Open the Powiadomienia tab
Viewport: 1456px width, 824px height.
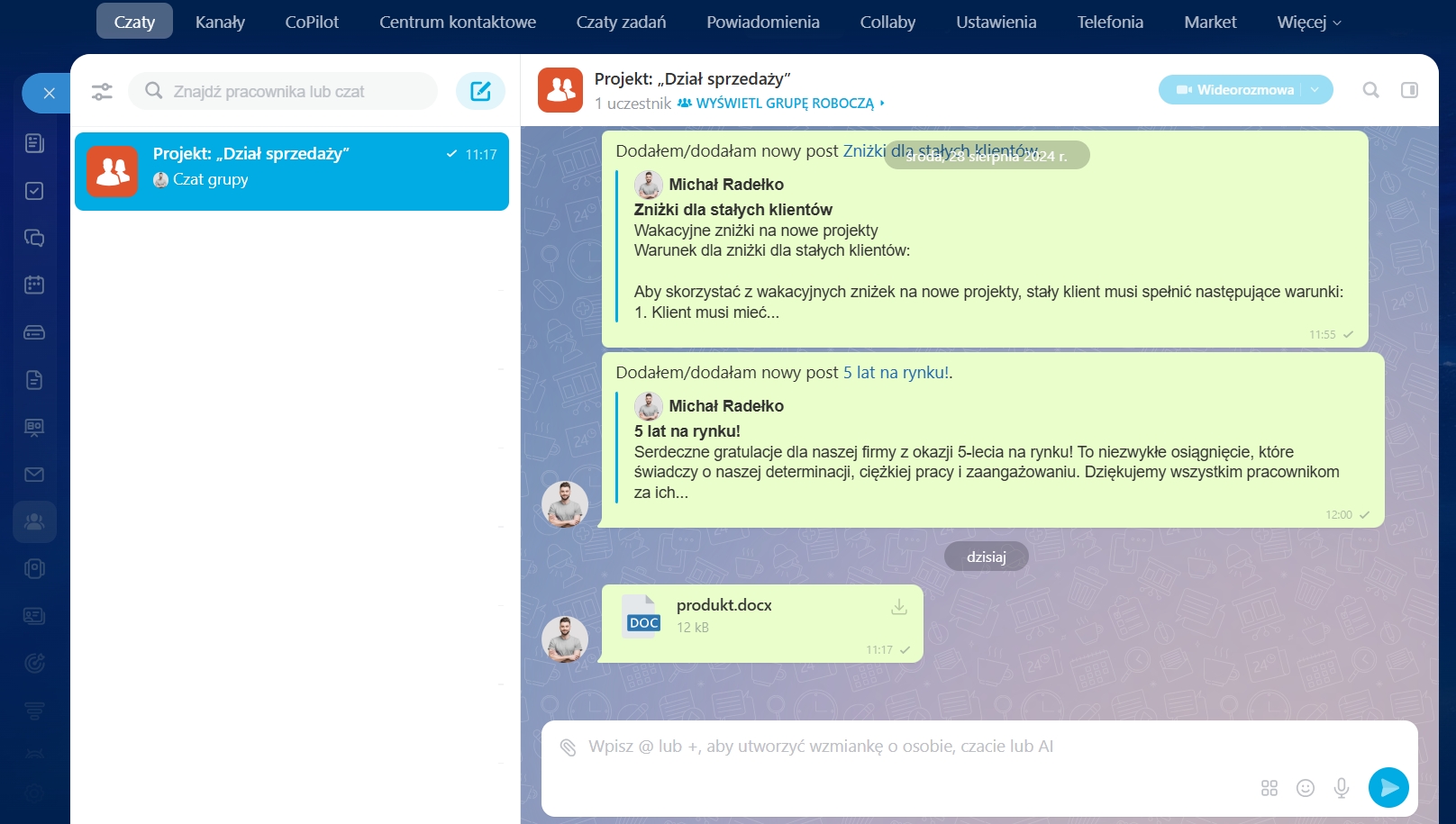[x=763, y=23]
